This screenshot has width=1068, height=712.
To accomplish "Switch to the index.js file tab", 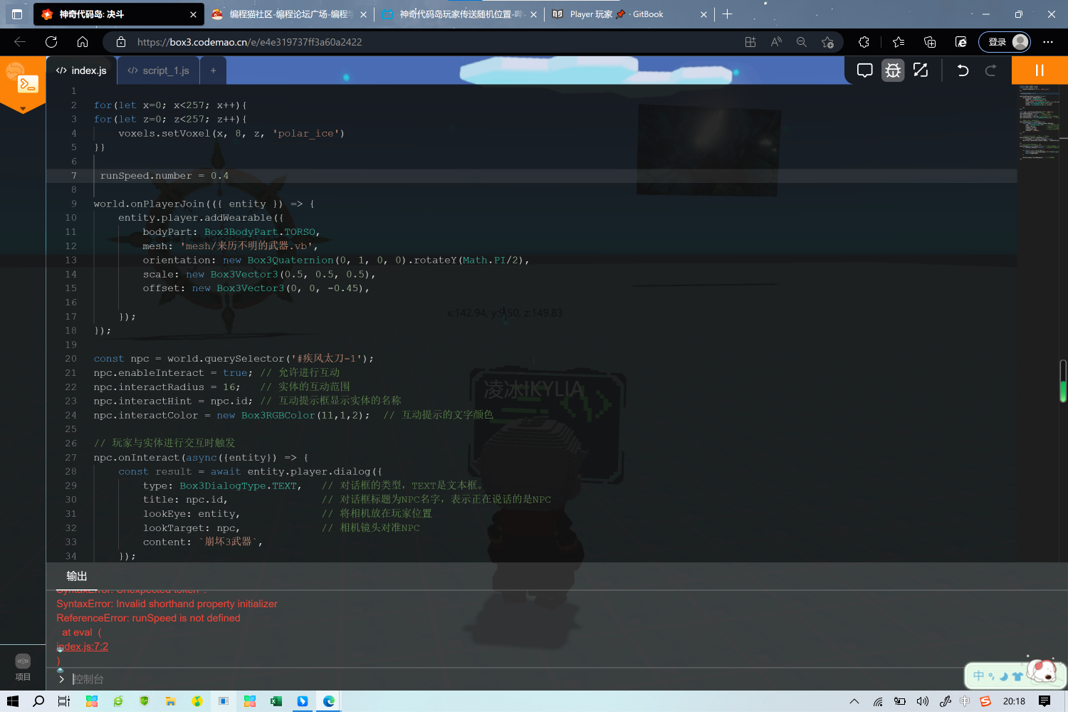I will tap(82, 70).
